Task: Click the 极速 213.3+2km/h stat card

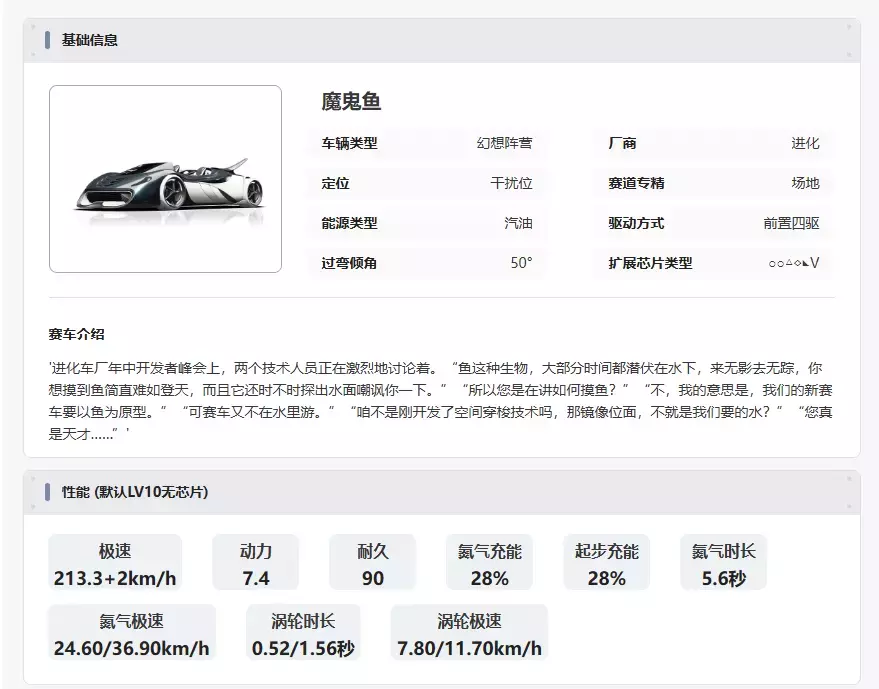Action: point(115,564)
